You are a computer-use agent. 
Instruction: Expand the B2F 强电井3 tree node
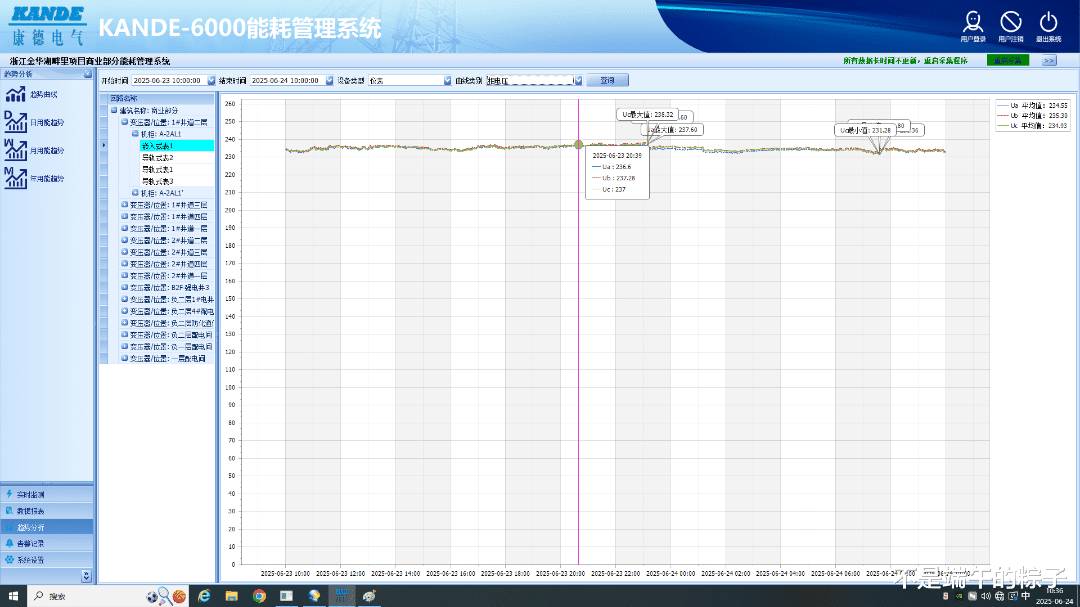pos(125,287)
